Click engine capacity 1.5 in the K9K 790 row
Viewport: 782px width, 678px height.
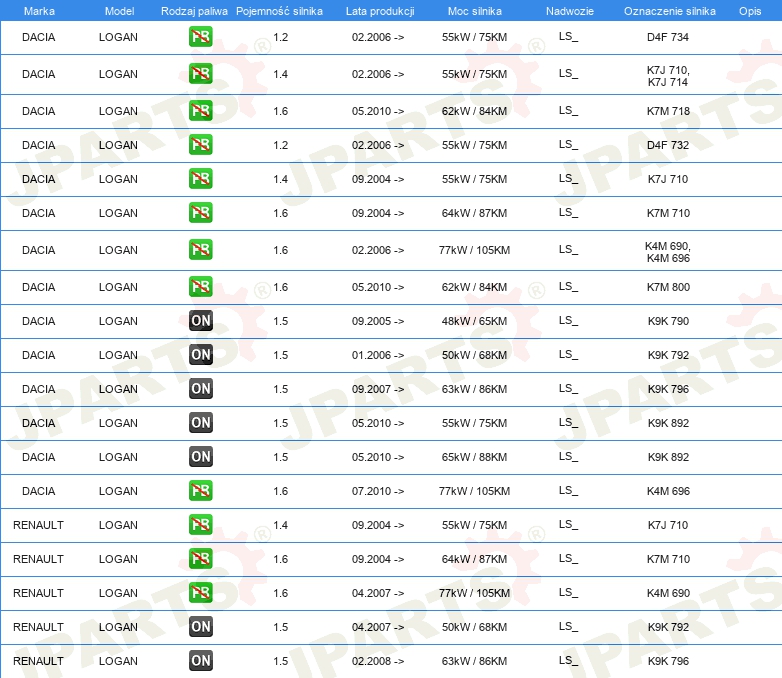click(x=280, y=321)
